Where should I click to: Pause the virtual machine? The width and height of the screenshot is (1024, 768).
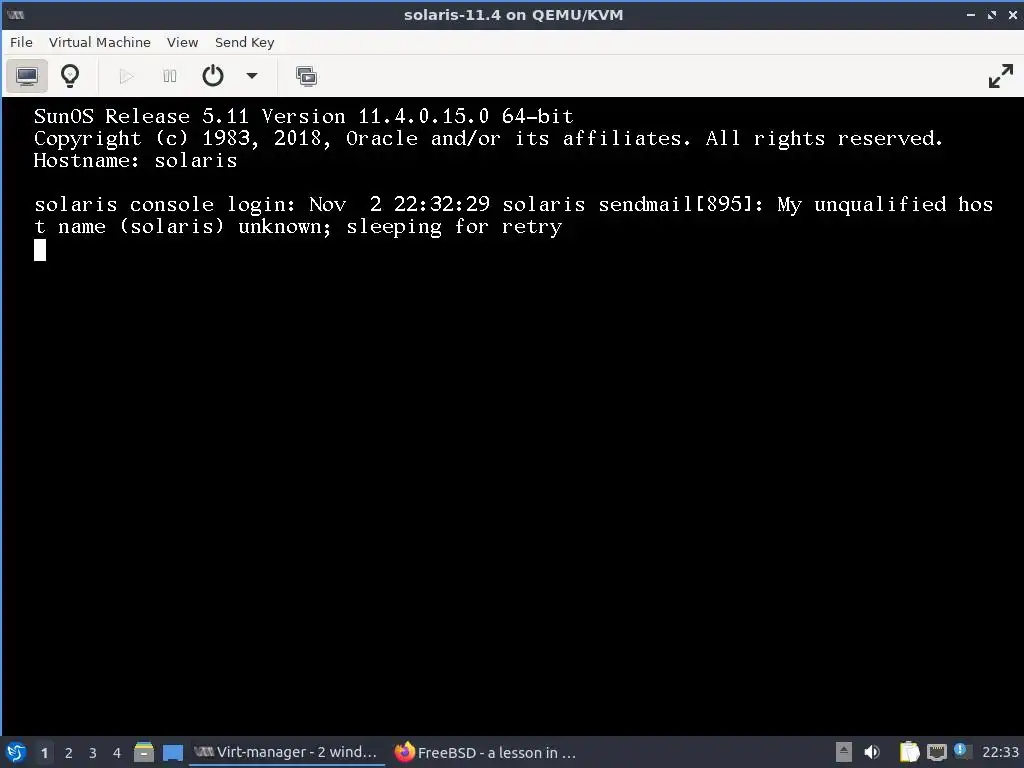click(170, 76)
